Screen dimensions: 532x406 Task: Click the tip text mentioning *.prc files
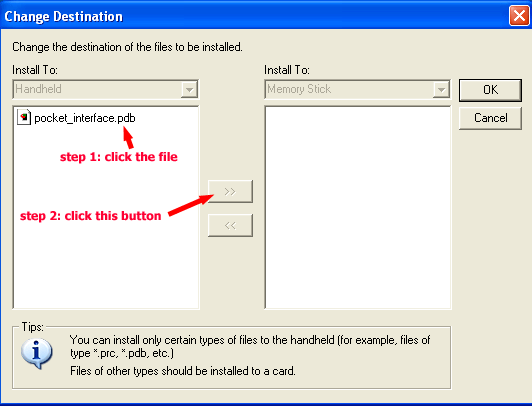250,346
